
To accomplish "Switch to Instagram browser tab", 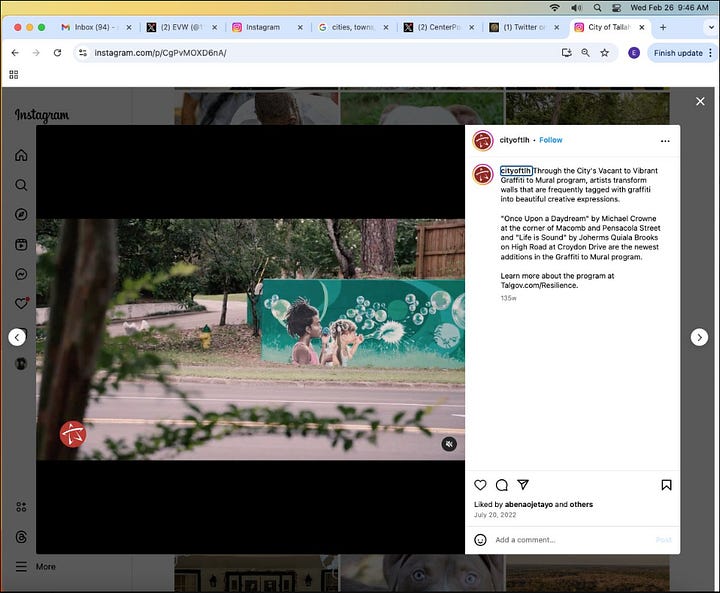I will pos(267,28).
